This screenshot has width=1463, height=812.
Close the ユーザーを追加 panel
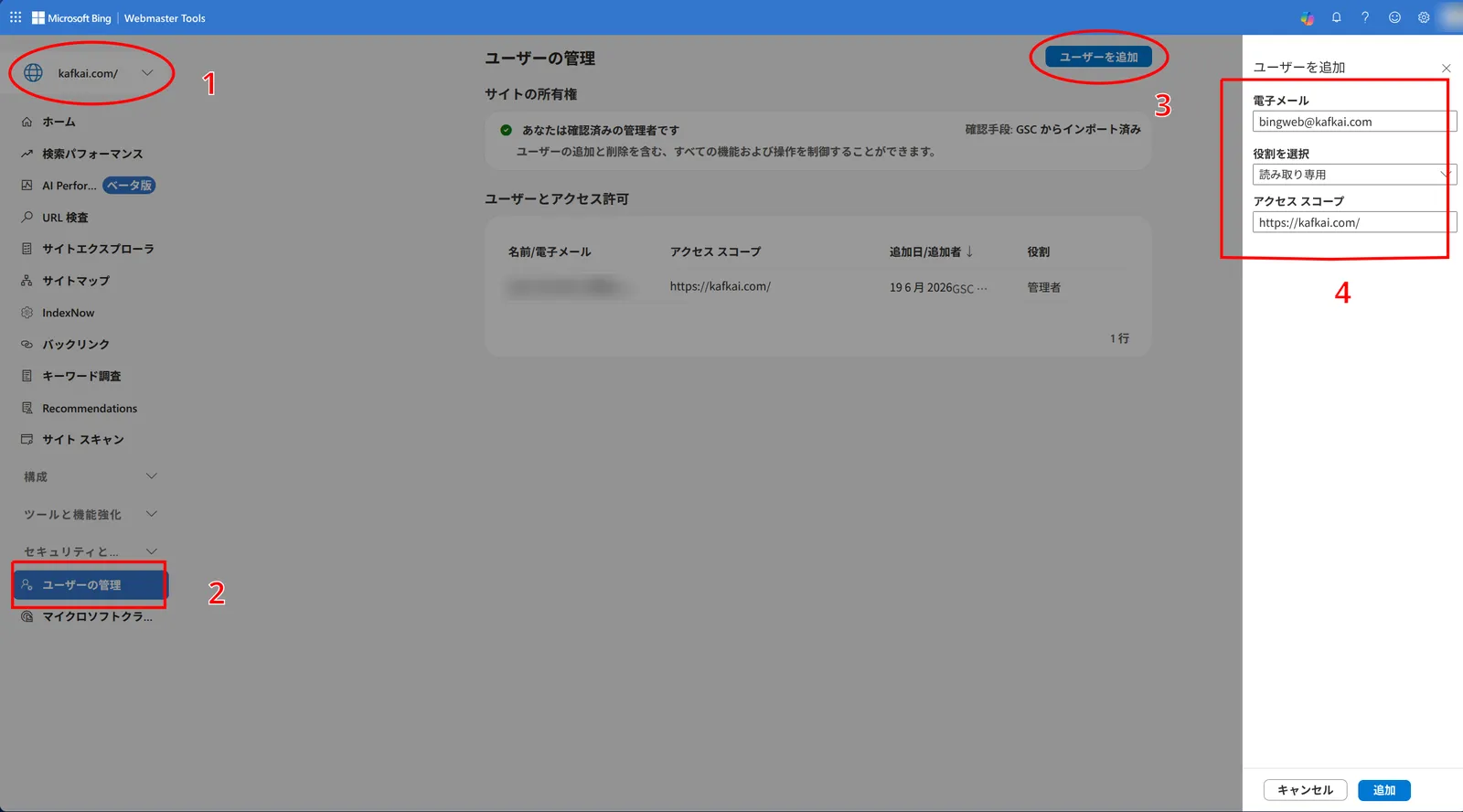pos(1446,69)
